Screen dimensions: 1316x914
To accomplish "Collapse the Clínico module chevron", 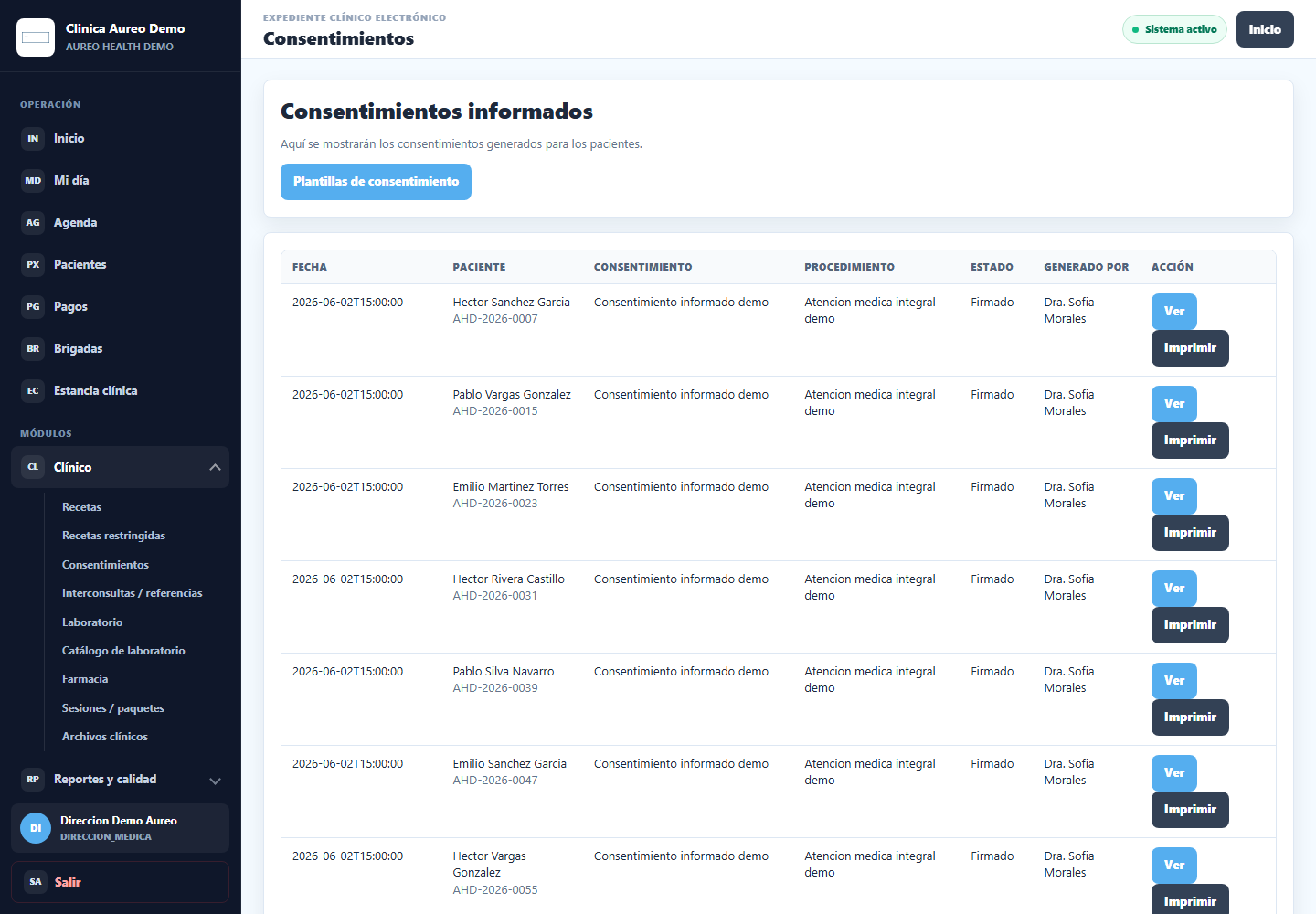I will [215, 467].
